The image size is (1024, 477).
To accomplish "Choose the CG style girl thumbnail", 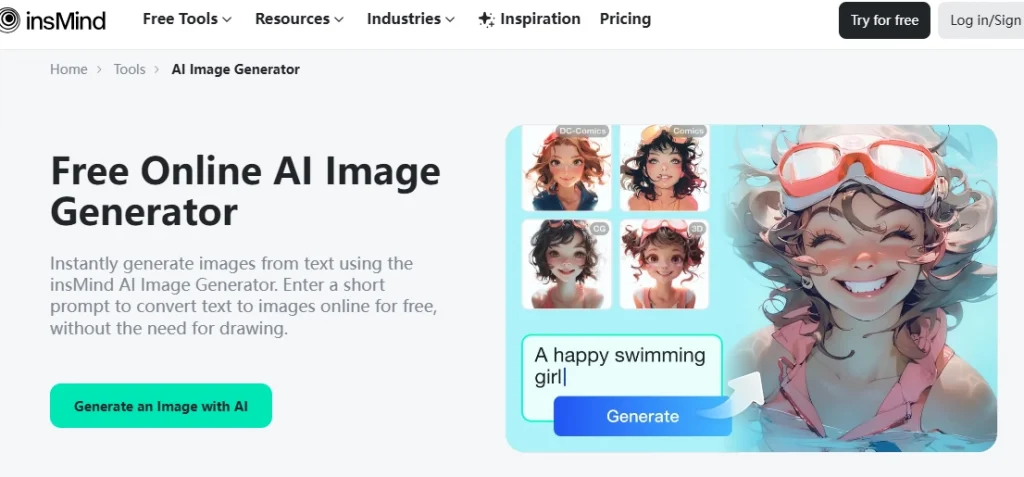I will 566,264.
